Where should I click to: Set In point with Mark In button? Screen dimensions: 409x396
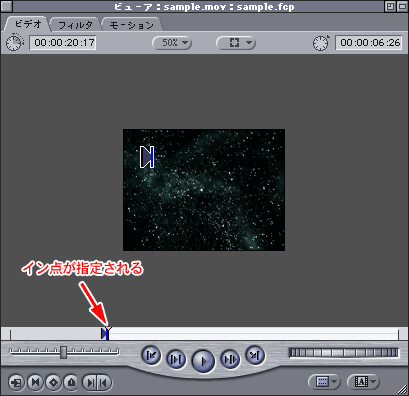tap(90, 382)
